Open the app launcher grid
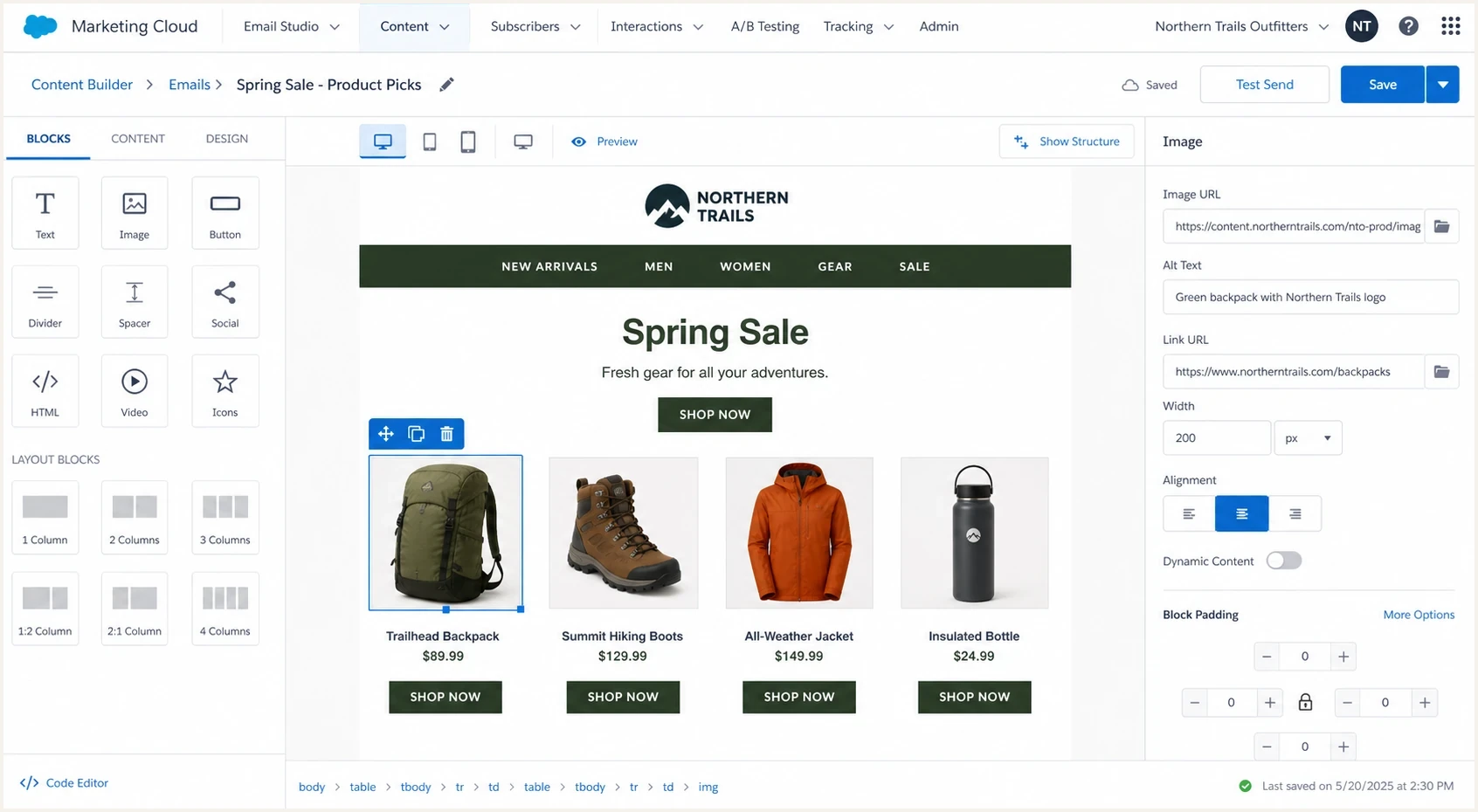 [x=1451, y=26]
